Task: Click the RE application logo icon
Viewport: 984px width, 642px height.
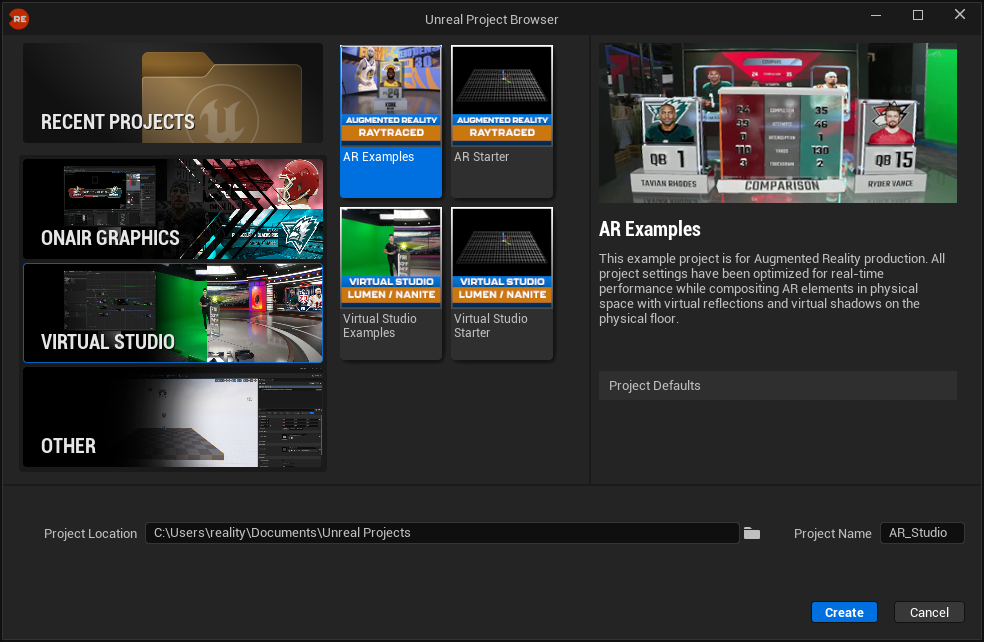Action: click(19, 19)
